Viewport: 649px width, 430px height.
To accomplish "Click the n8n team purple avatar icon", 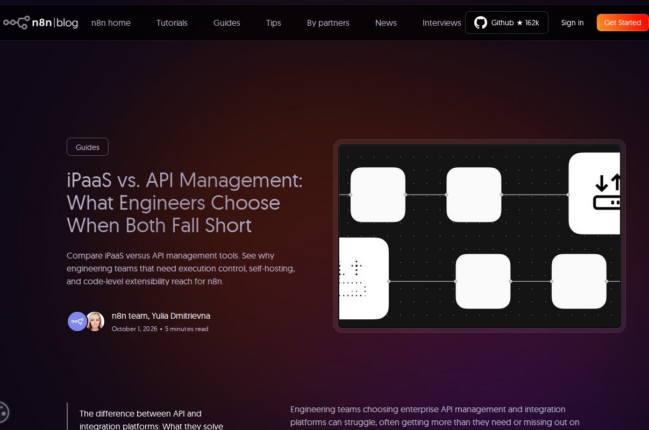I will point(77,322).
